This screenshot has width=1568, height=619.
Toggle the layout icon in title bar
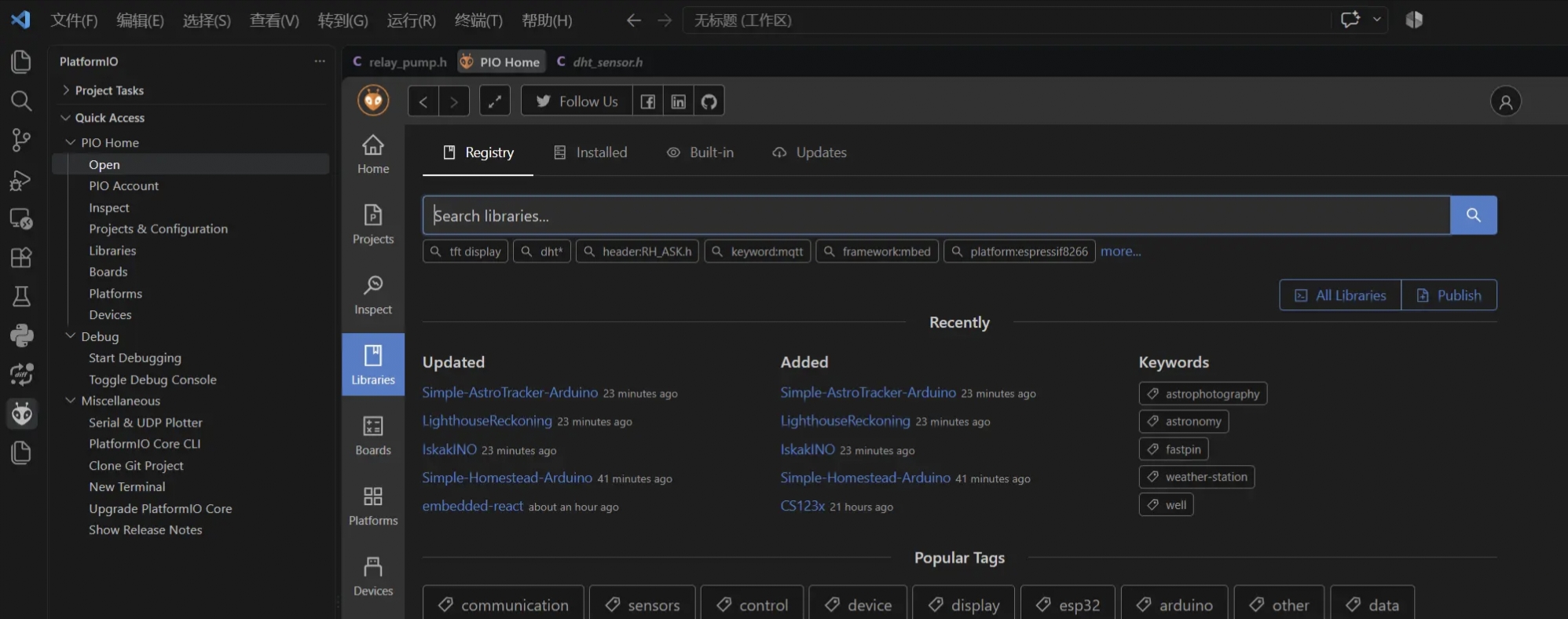coord(1414,20)
